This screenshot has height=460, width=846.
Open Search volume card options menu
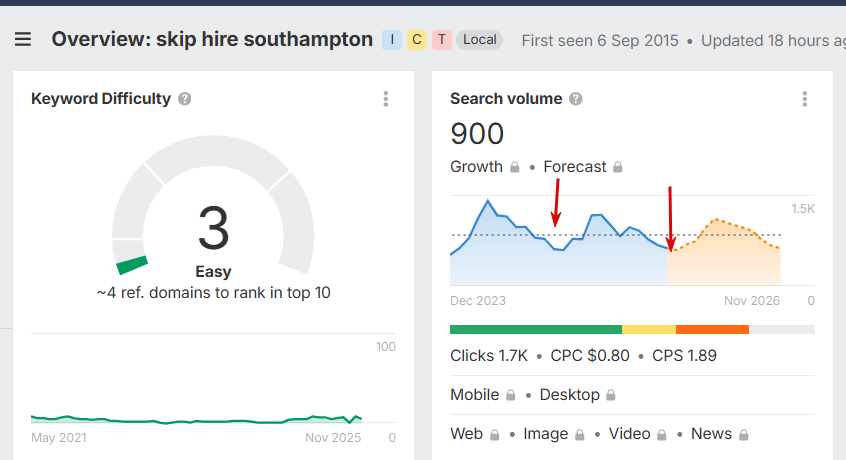[805, 99]
